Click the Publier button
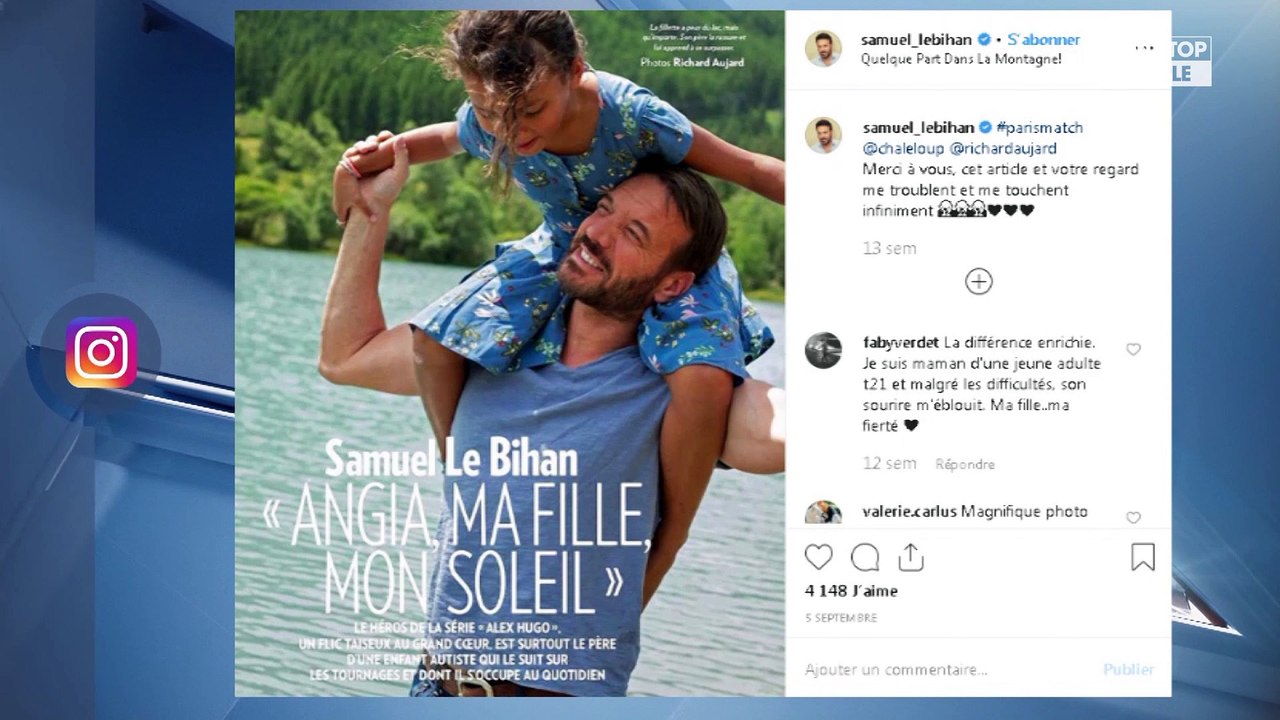Image resolution: width=1280 pixels, height=720 pixels. (1128, 669)
